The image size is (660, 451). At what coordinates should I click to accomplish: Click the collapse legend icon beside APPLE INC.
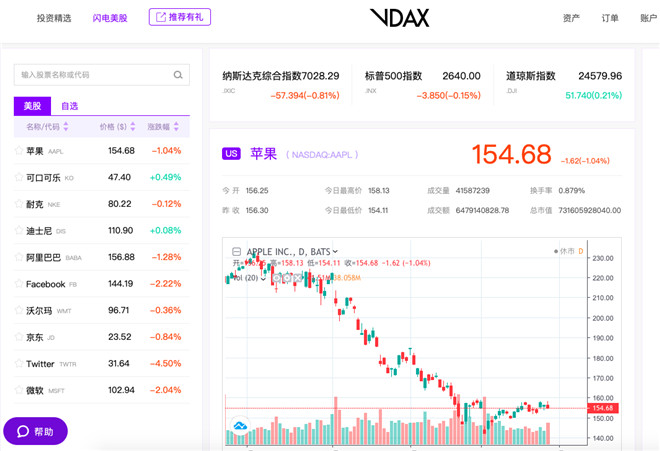pyautogui.click(x=236, y=252)
